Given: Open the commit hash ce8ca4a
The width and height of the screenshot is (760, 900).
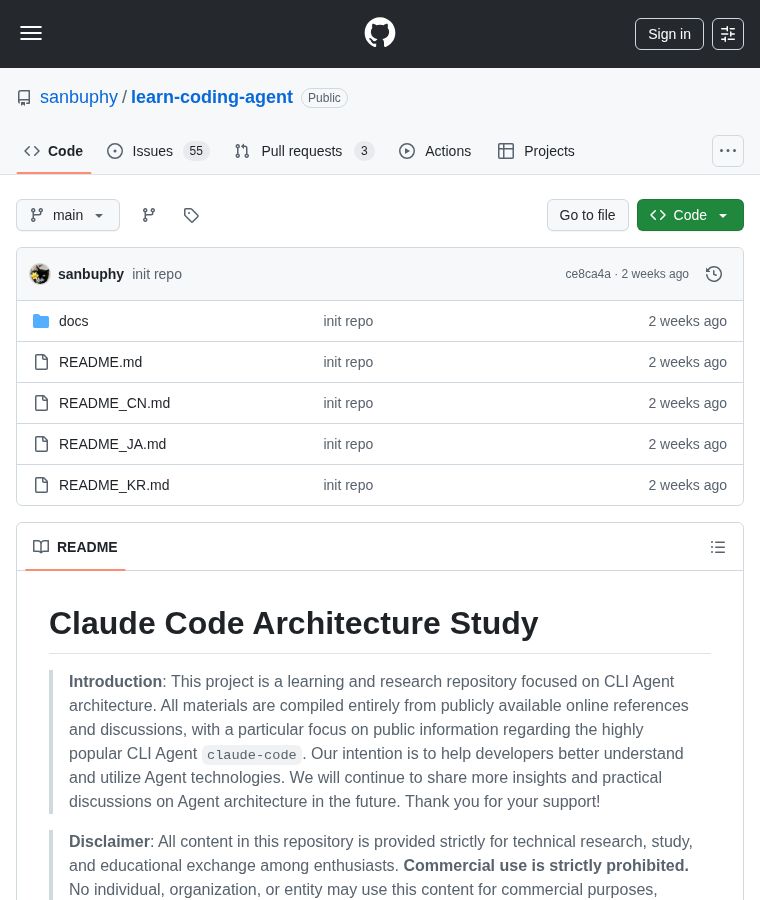Looking at the screenshot, I should (588, 274).
